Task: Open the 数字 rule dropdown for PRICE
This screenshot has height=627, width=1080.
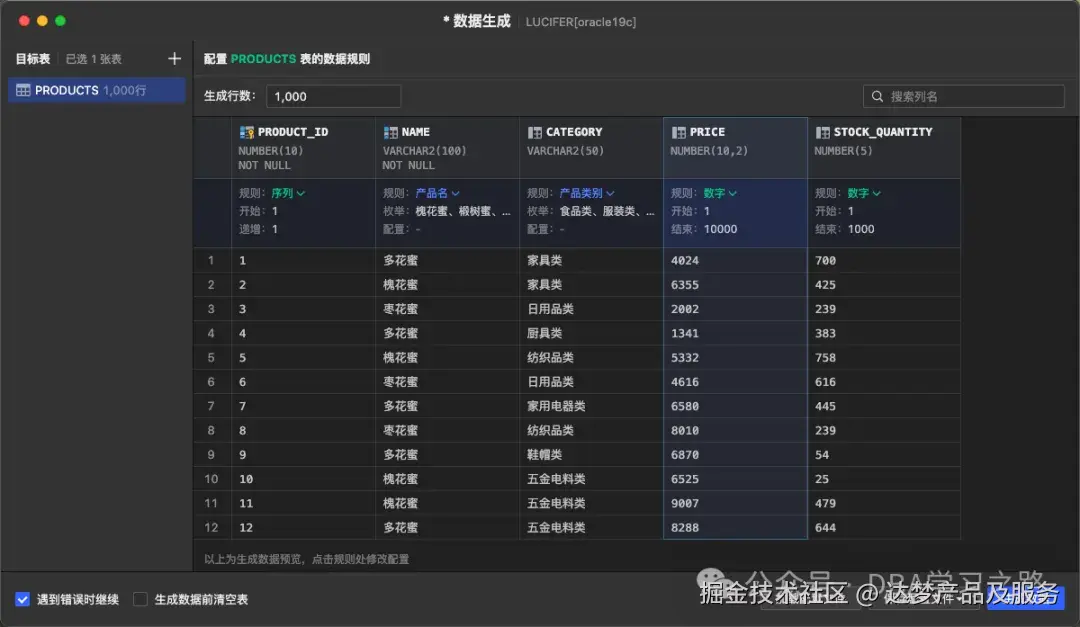Action: point(713,192)
